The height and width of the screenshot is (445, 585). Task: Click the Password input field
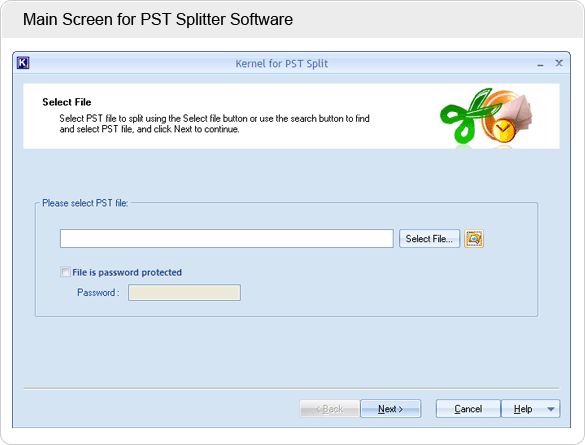(184, 292)
